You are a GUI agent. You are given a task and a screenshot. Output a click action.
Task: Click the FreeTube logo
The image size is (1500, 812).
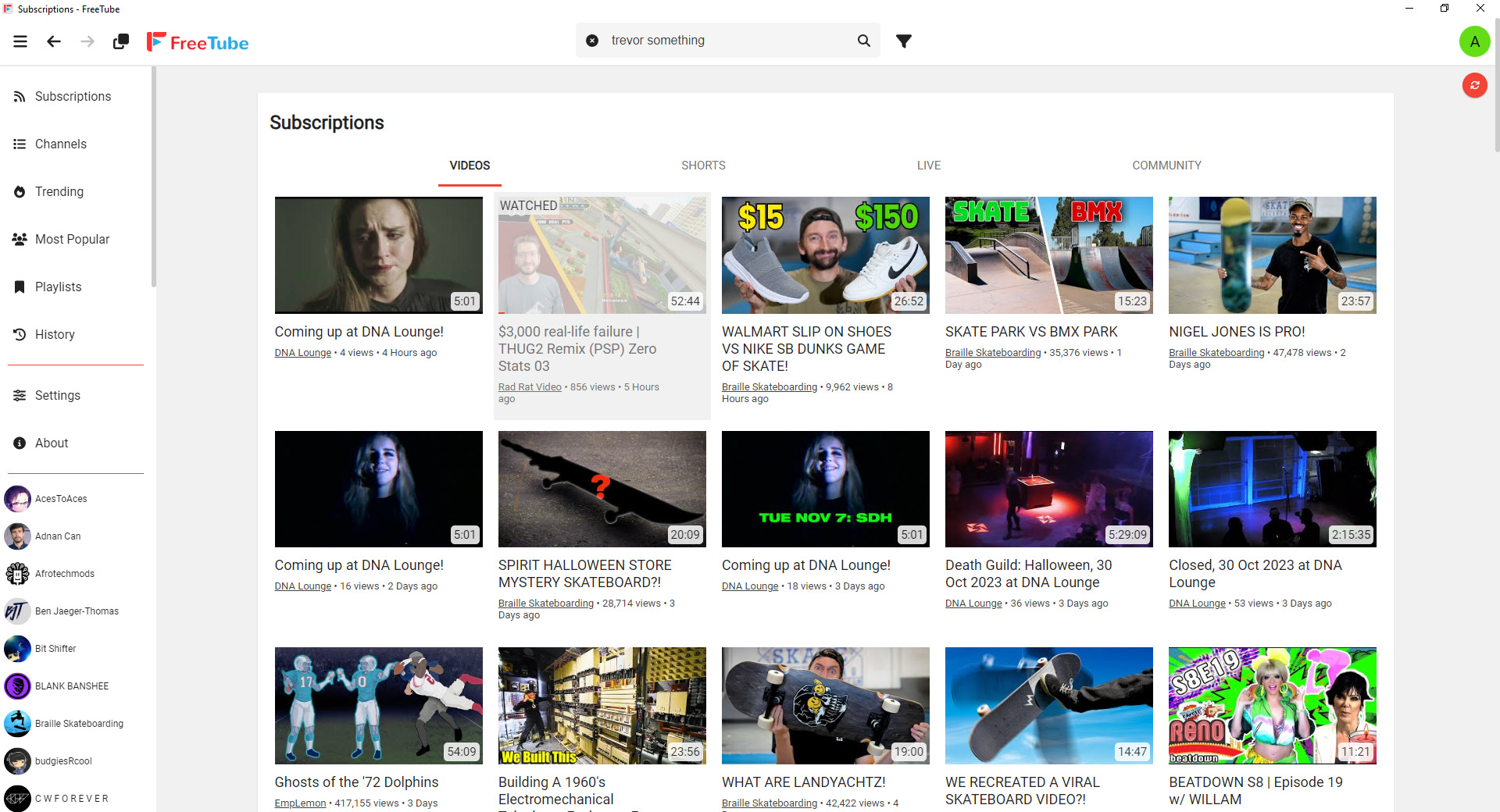click(x=198, y=42)
